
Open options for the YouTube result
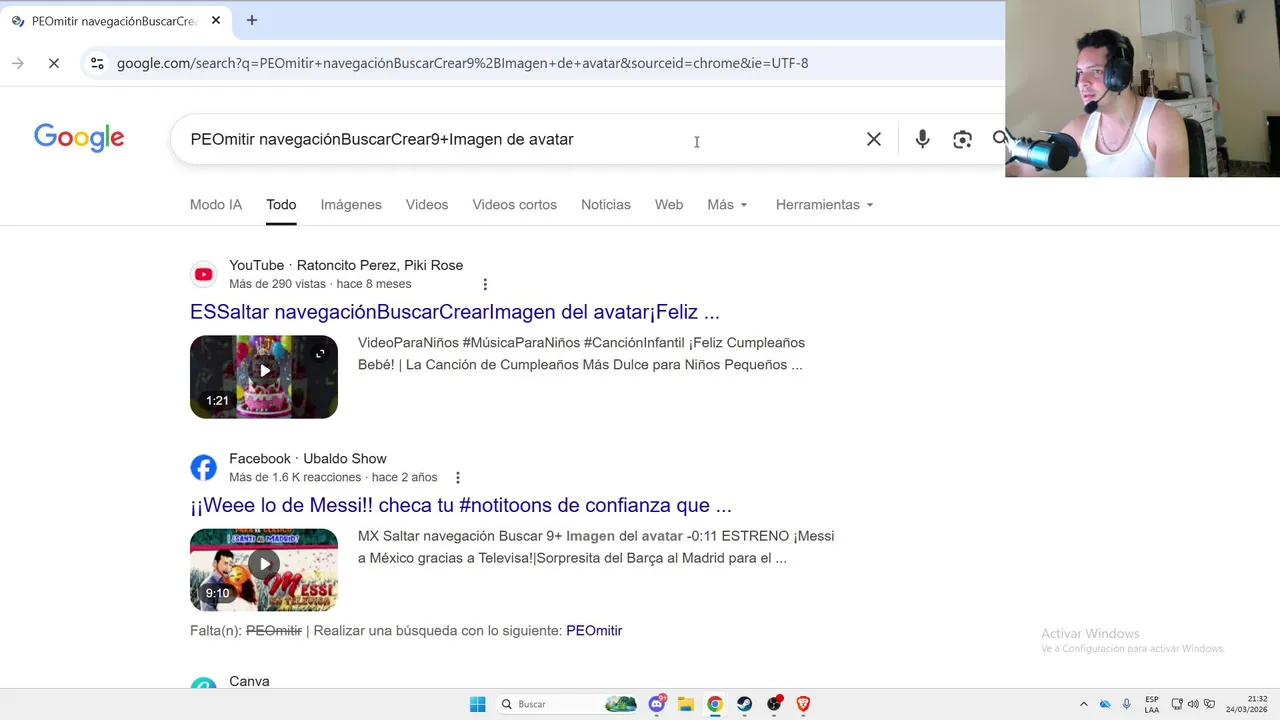point(485,284)
